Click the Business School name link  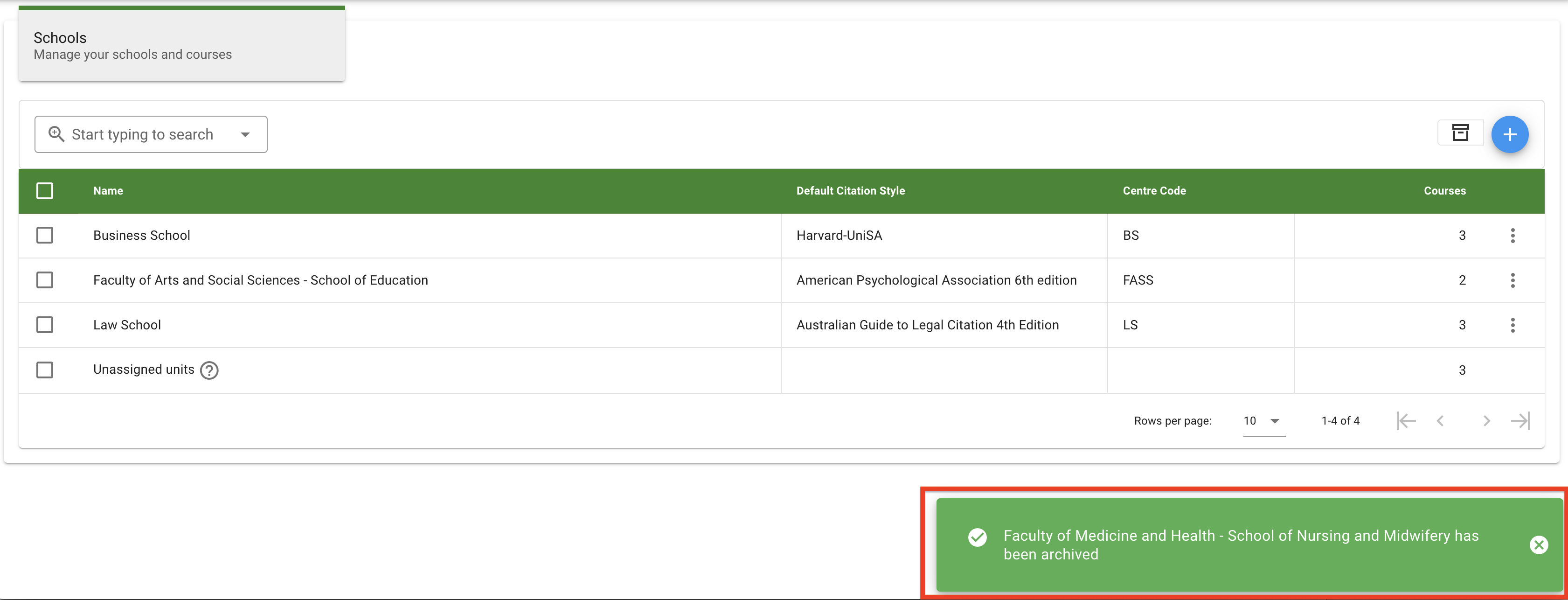coord(141,236)
